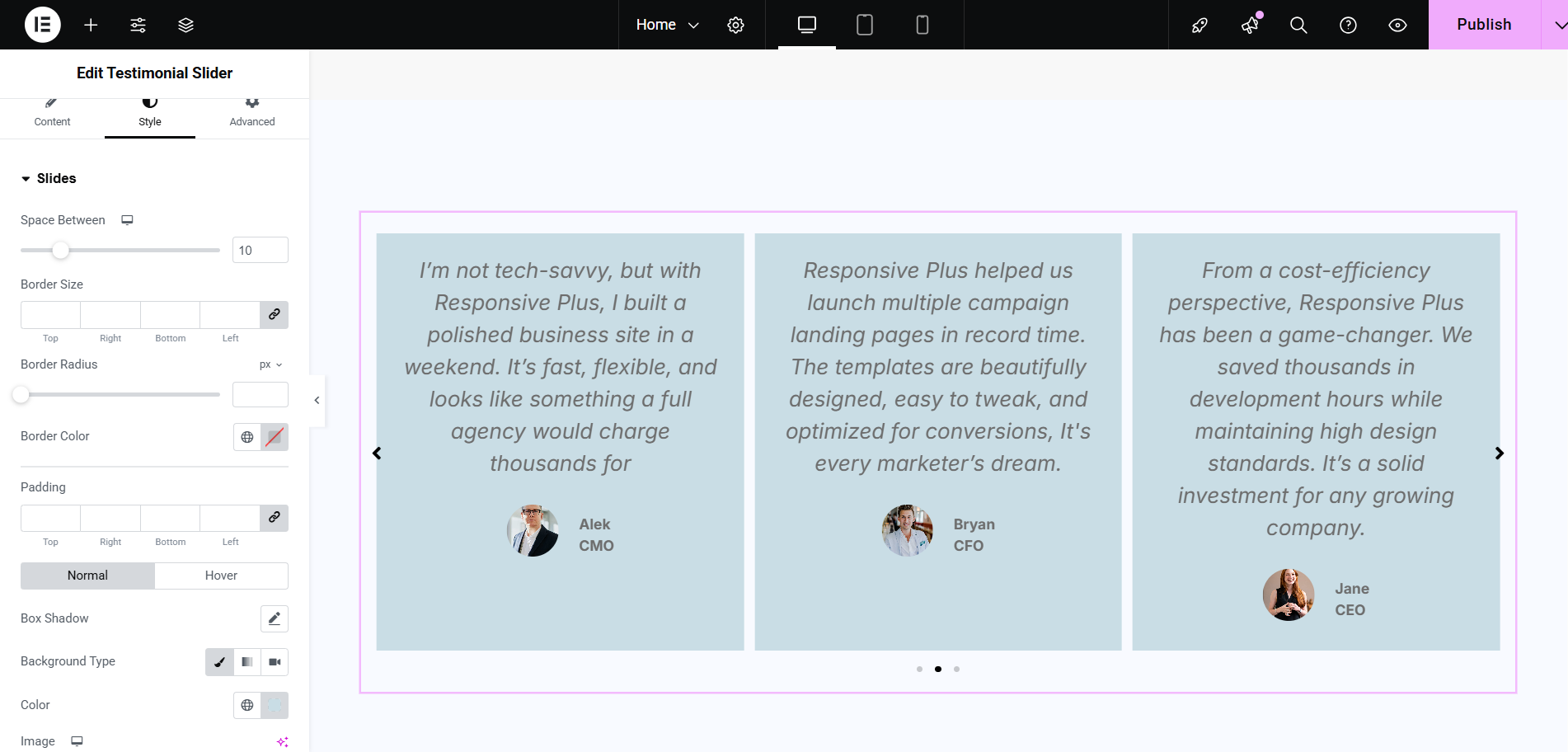Click the Elementor logo icon

click(x=43, y=25)
